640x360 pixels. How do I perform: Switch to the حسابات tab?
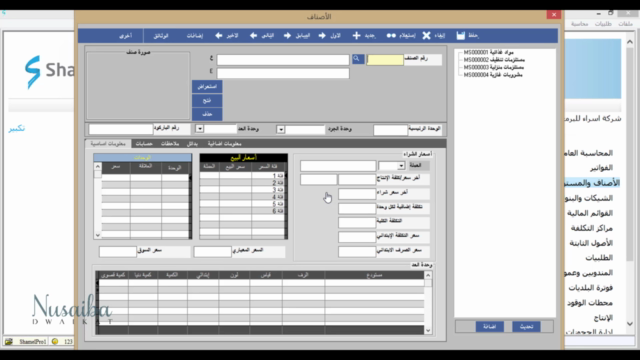(x=144, y=144)
